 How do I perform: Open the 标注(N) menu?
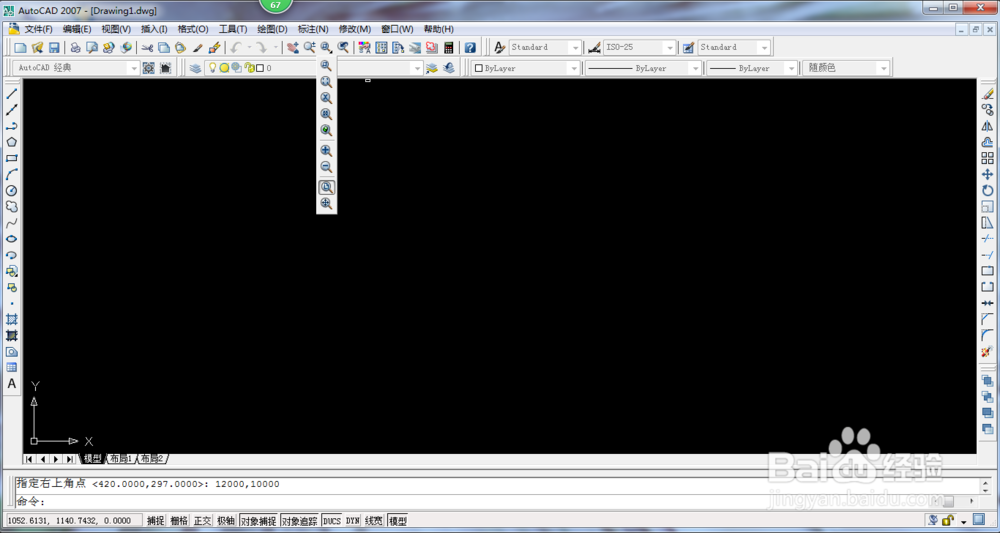coord(313,29)
